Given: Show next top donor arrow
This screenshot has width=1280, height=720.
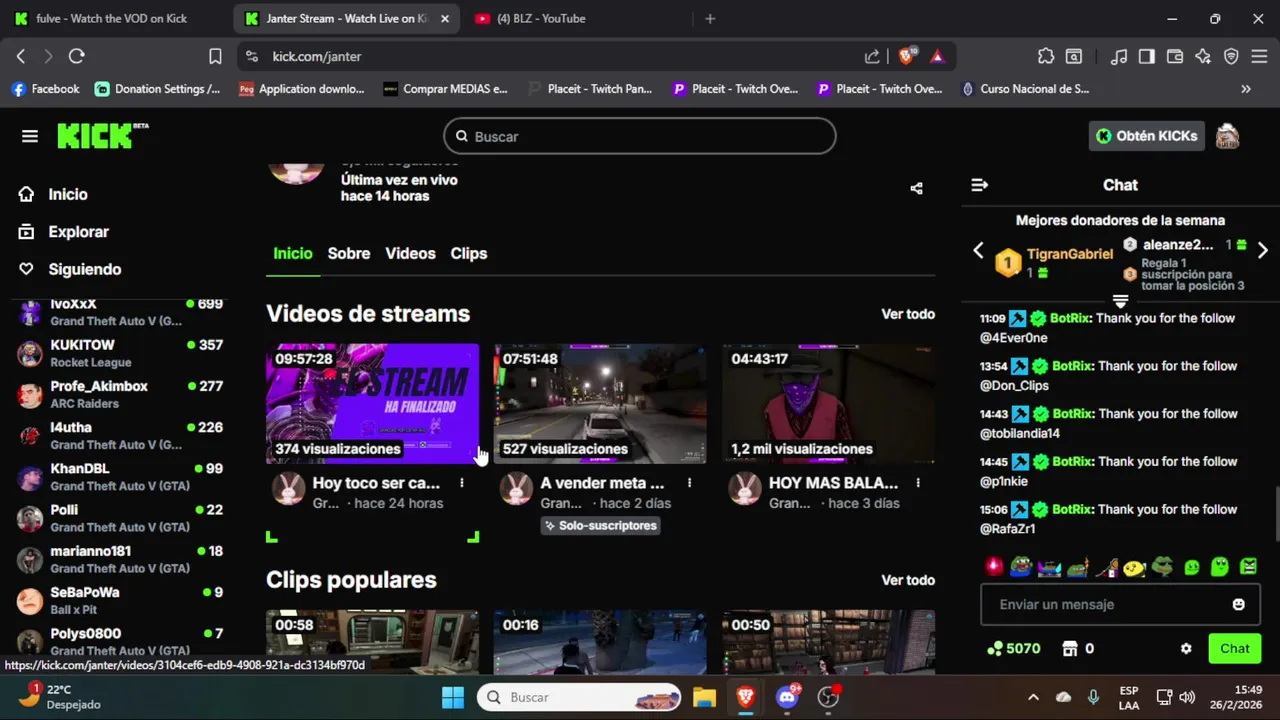Looking at the screenshot, I should [x=1262, y=250].
